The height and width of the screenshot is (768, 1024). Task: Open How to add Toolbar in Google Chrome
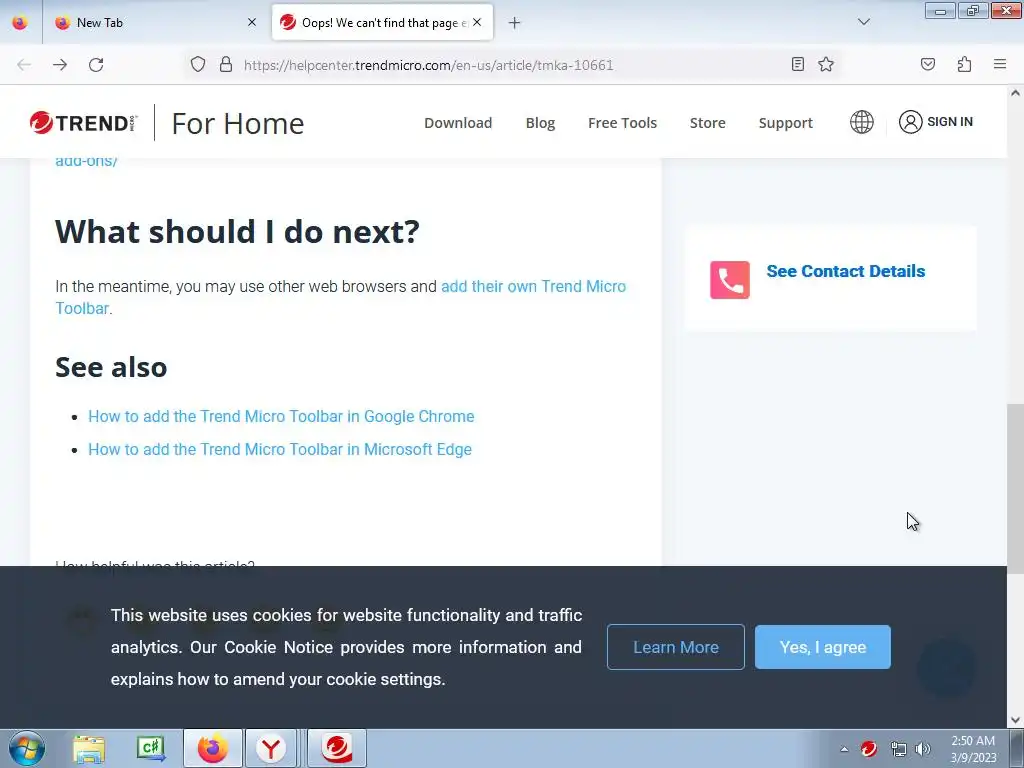[x=281, y=417]
